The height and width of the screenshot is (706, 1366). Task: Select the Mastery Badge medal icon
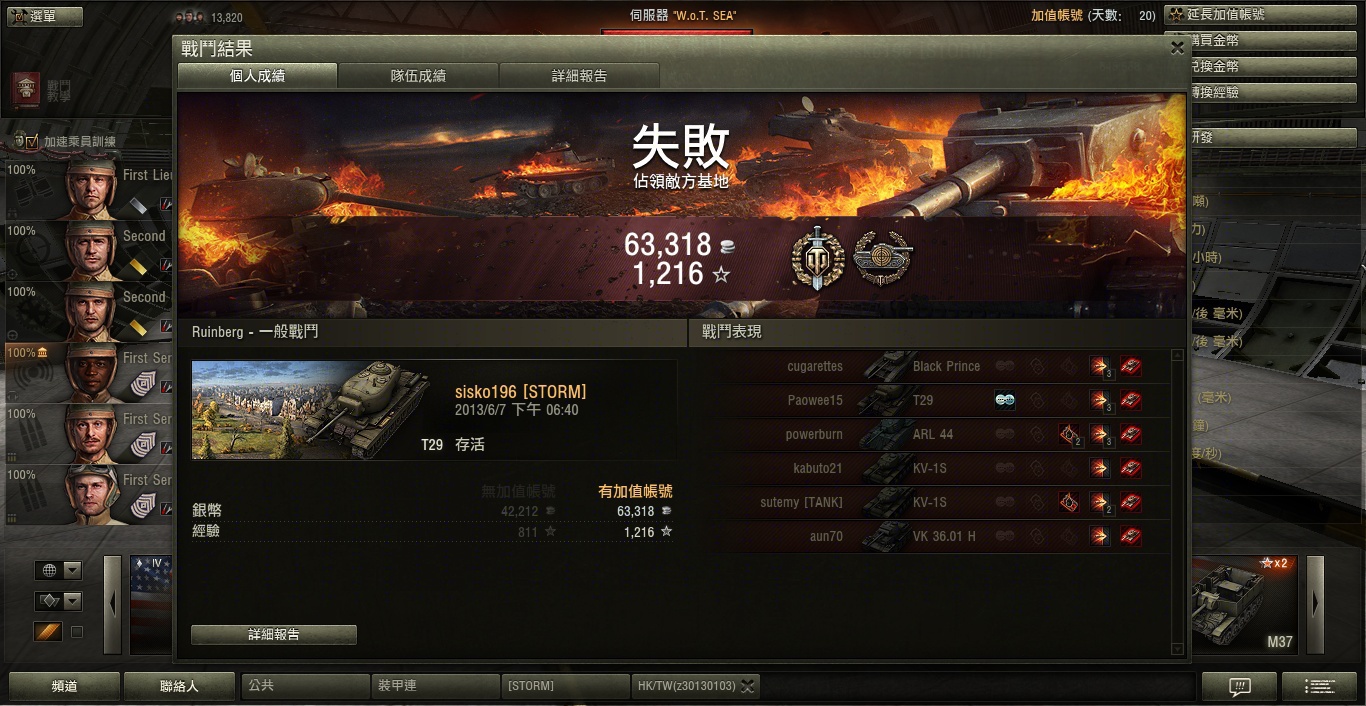coord(818,258)
